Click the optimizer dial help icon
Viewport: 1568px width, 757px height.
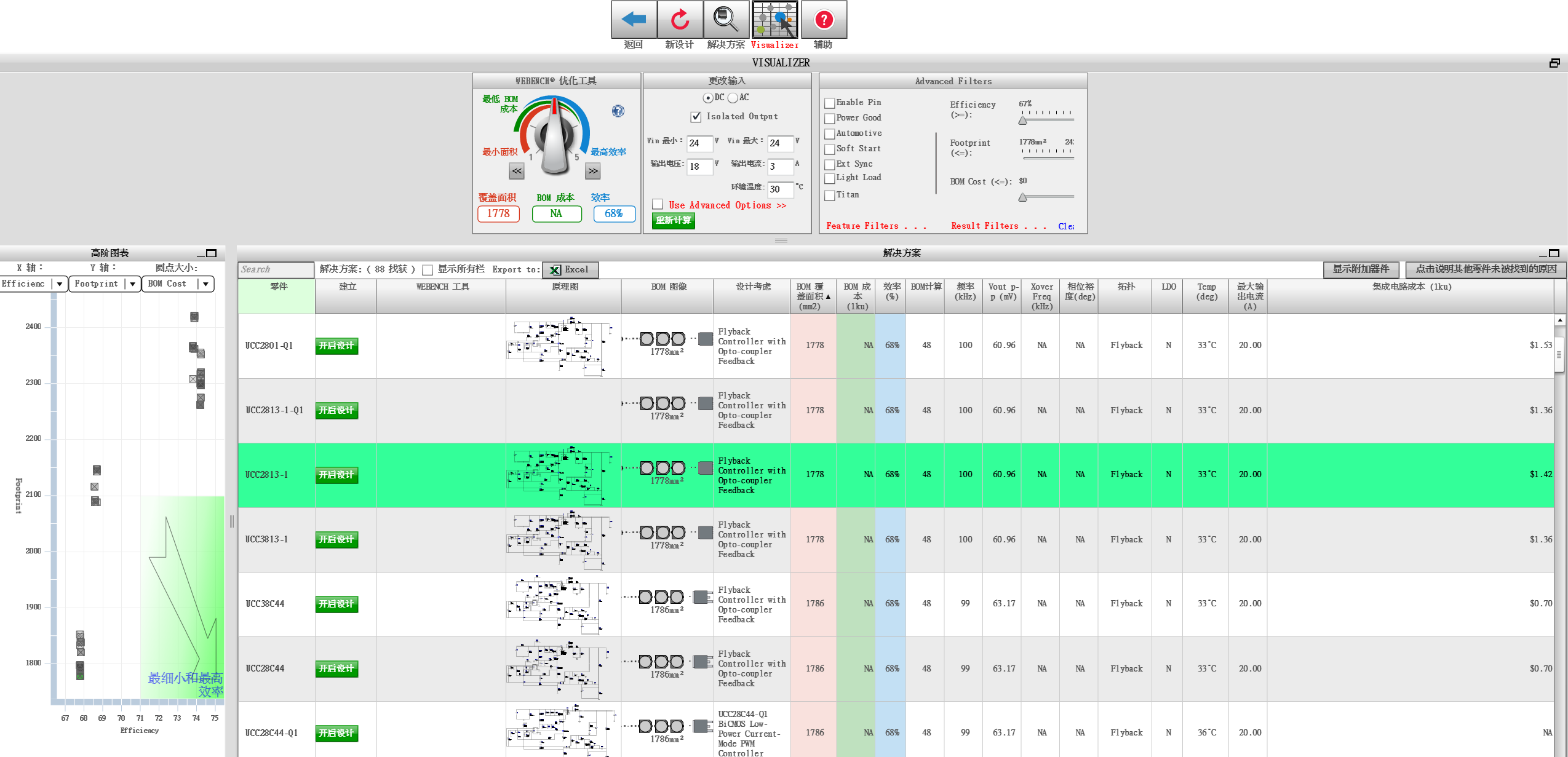click(x=618, y=111)
